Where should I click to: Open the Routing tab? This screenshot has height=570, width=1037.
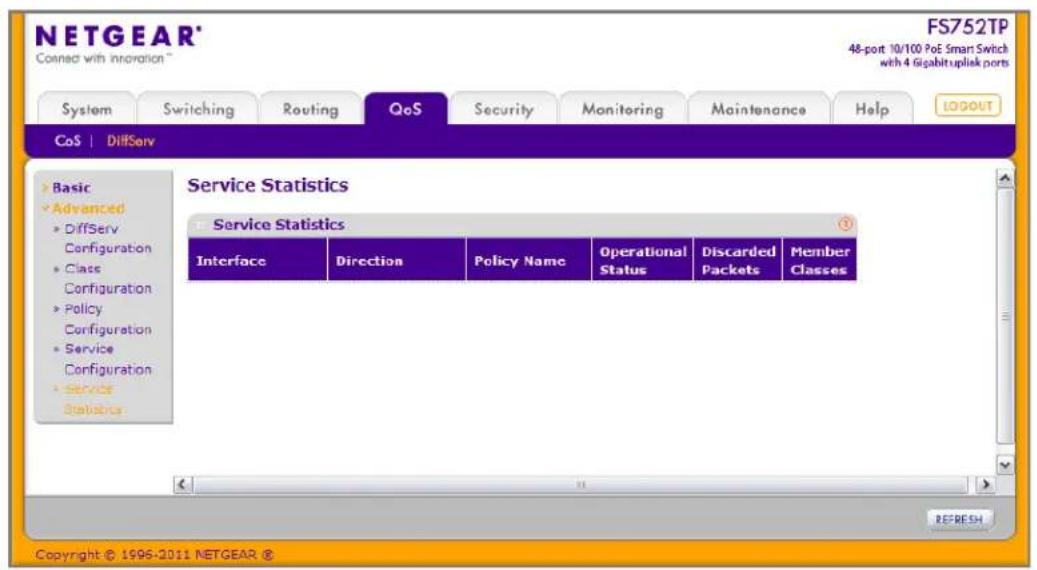tap(310, 109)
